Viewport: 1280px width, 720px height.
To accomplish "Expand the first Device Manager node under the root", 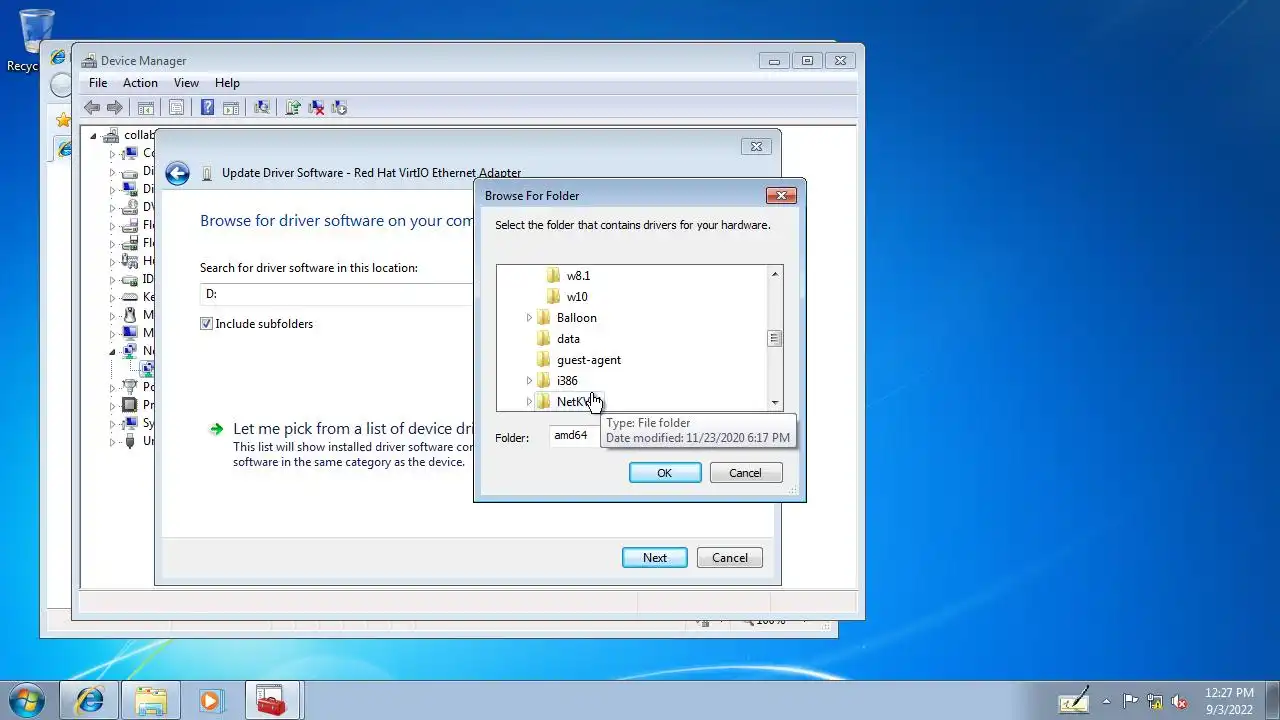I will click(x=112, y=153).
